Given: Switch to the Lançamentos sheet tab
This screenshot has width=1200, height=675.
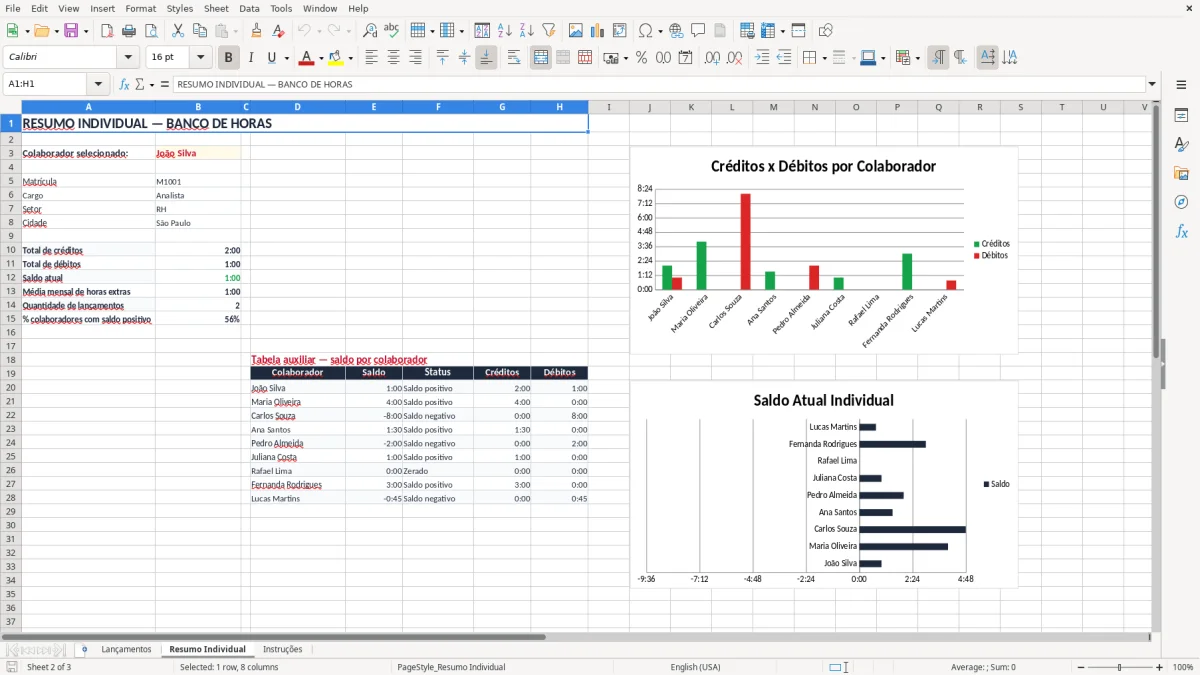Looking at the screenshot, I should click(x=126, y=649).
